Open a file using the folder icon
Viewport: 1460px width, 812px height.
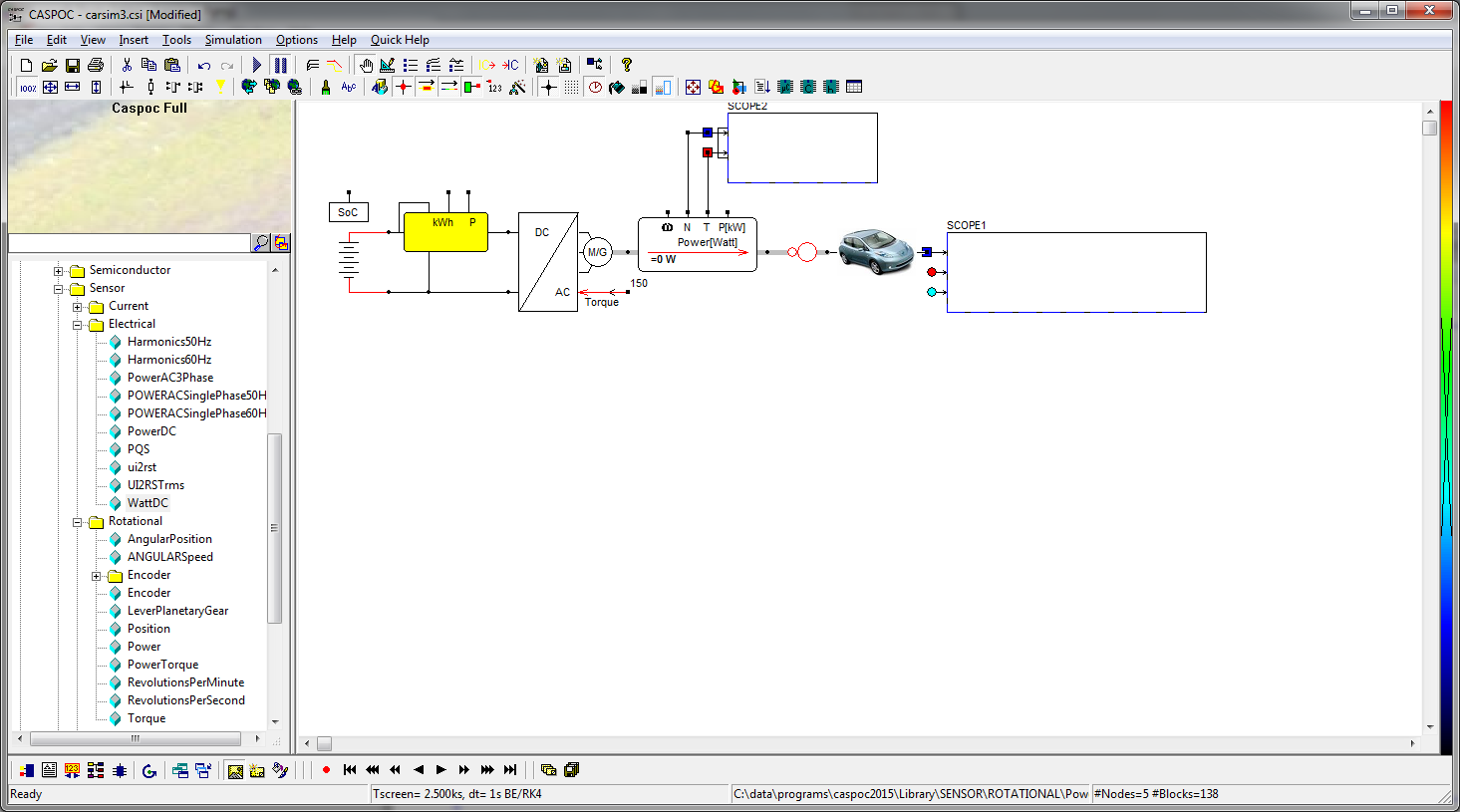[50, 65]
